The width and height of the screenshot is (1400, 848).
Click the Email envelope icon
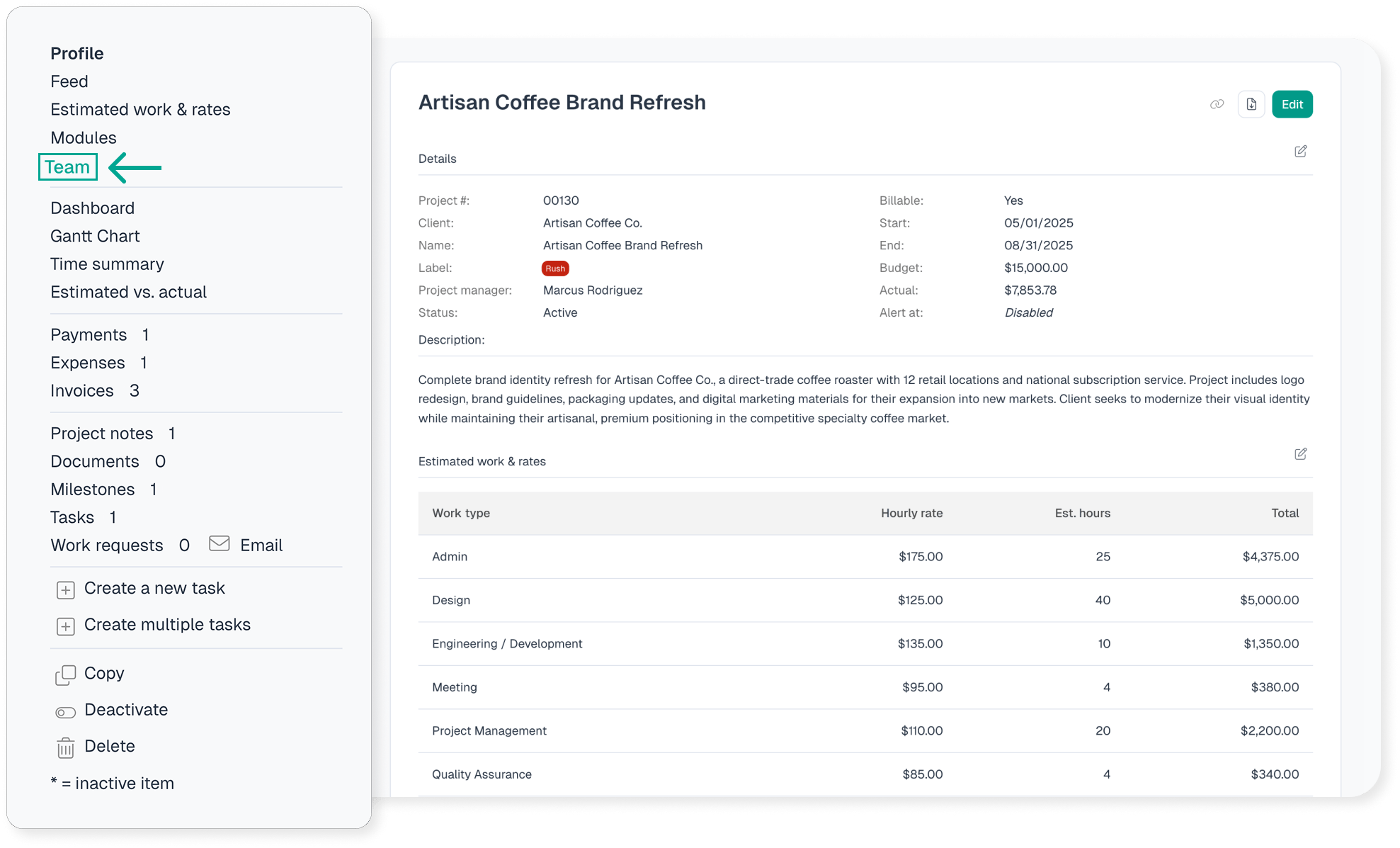click(x=220, y=543)
